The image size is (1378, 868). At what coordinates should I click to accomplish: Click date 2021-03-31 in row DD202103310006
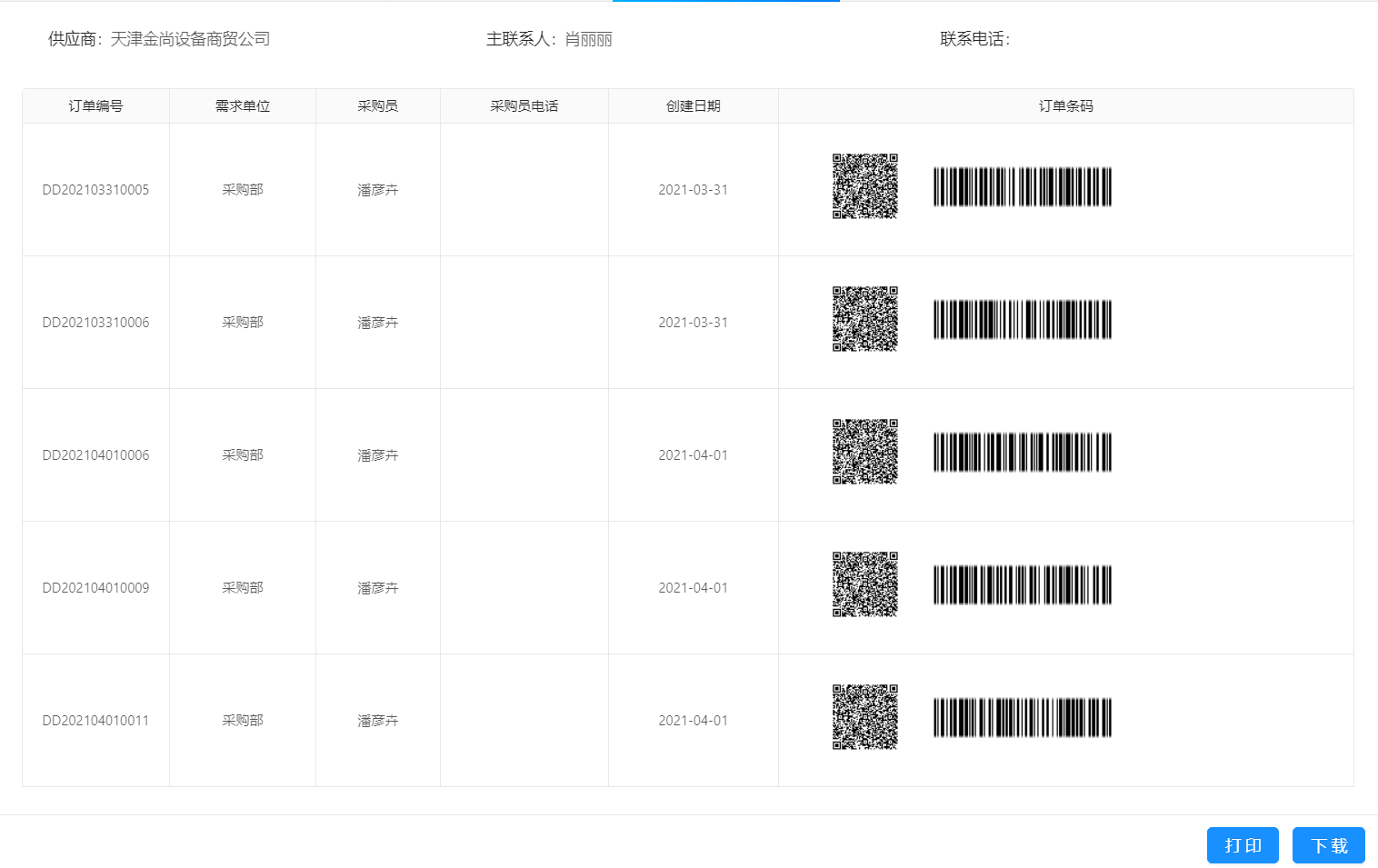pyautogui.click(x=694, y=323)
